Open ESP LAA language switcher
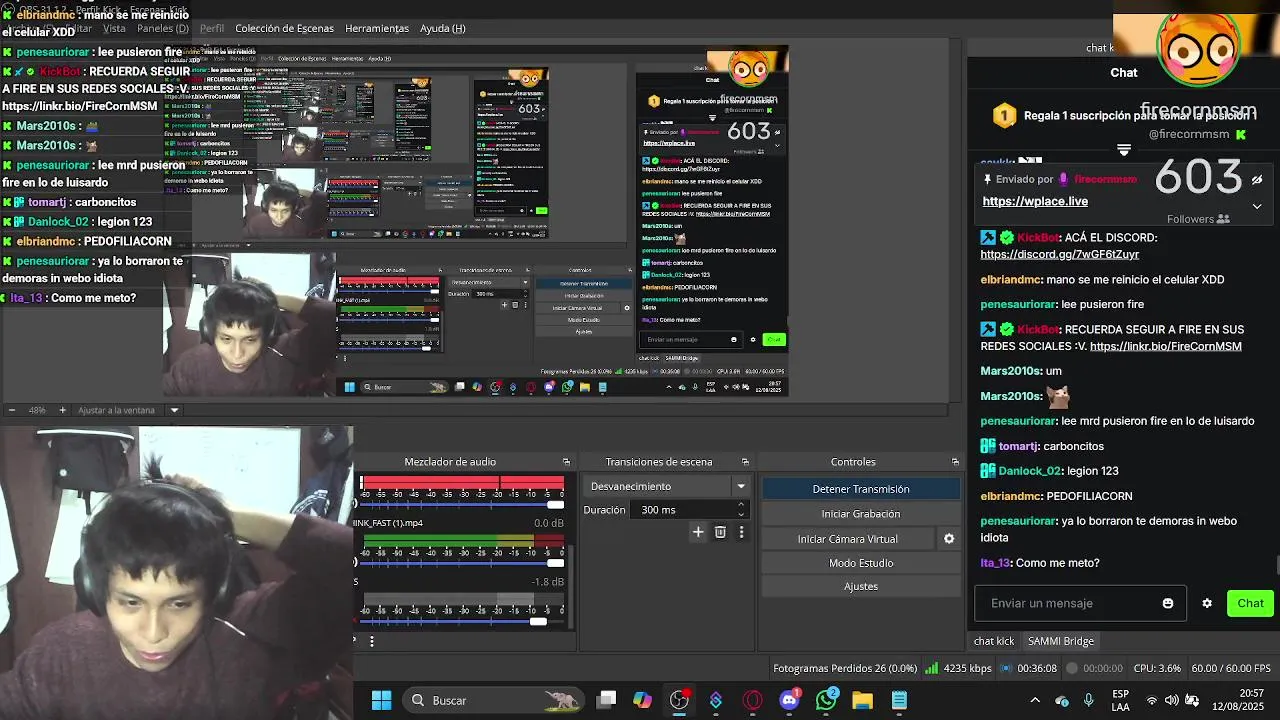The image size is (1280, 720). pyautogui.click(x=1121, y=700)
